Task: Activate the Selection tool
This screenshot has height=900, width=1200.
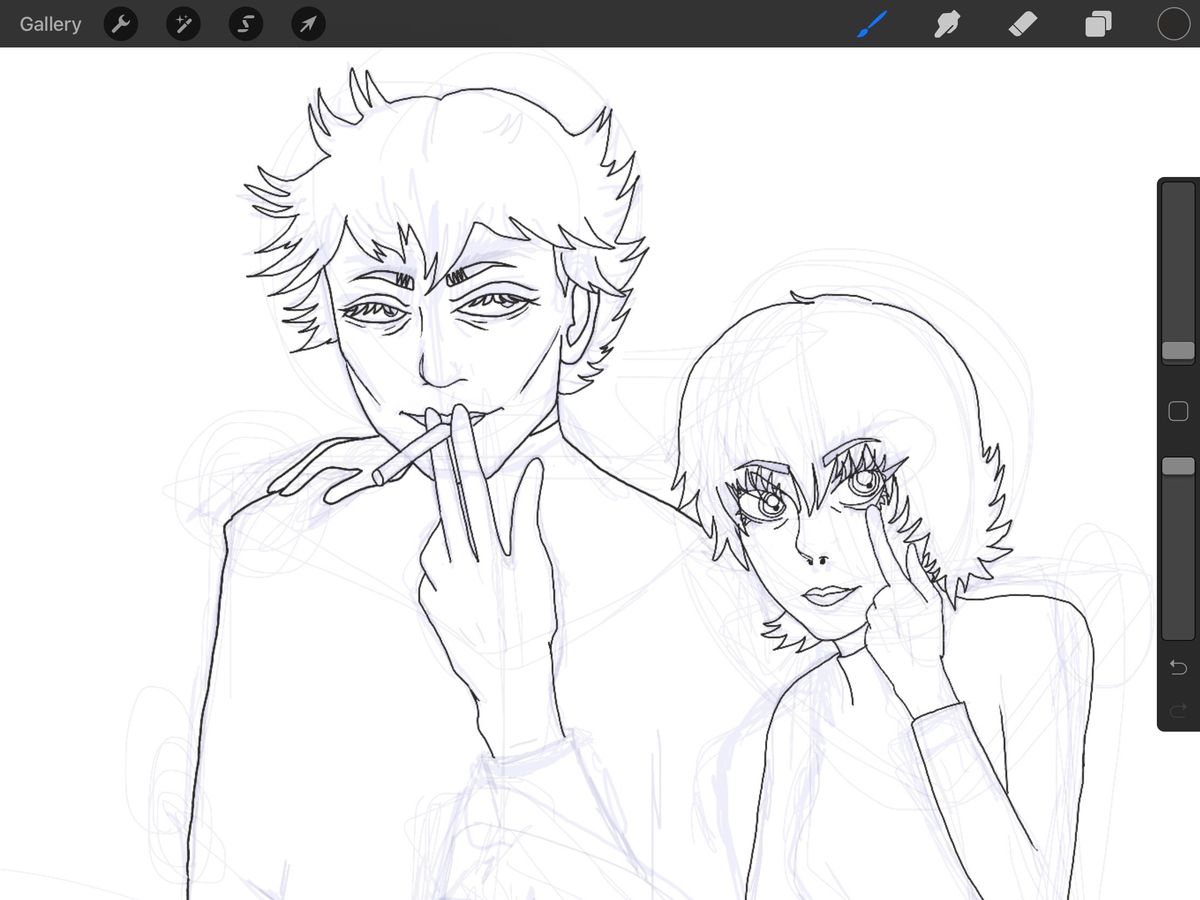Action: pos(246,24)
